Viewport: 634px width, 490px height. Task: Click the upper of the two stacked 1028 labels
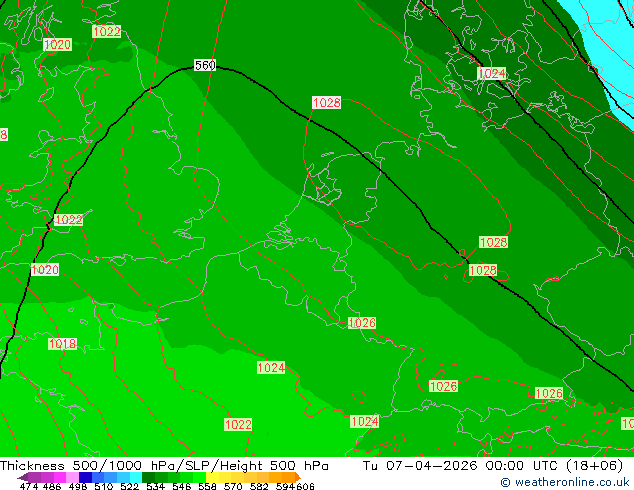pos(493,242)
